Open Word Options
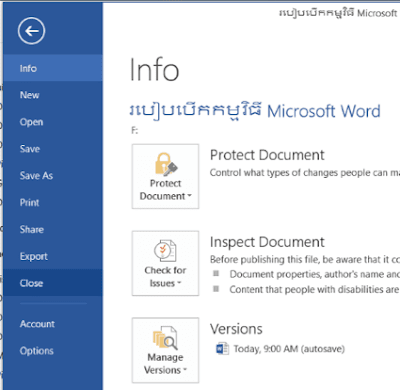The width and height of the screenshot is (400, 390). click(x=53, y=351)
